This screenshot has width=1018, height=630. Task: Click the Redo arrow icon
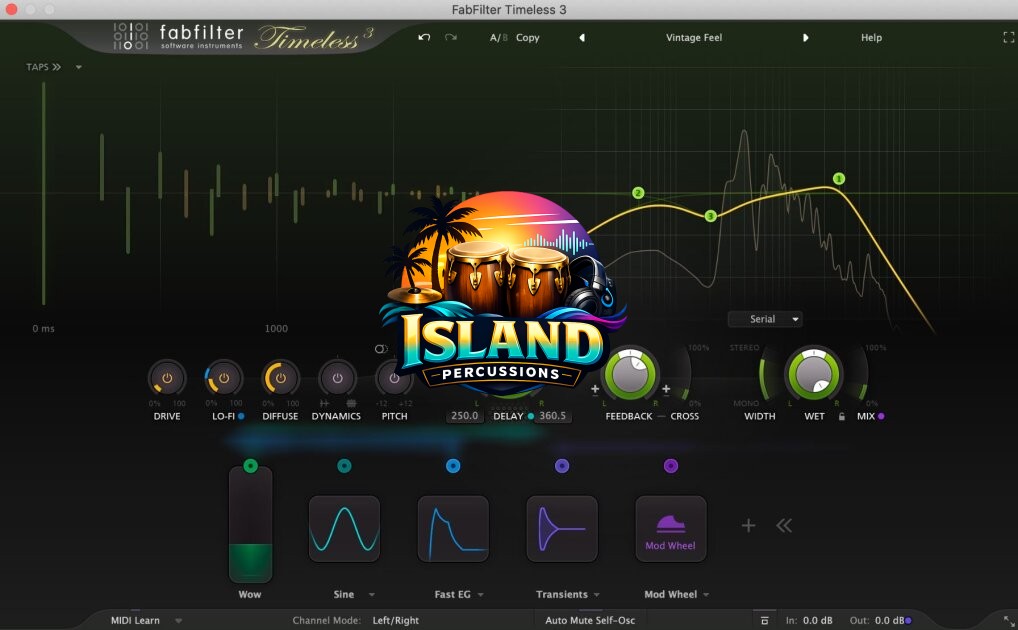coord(451,38)
